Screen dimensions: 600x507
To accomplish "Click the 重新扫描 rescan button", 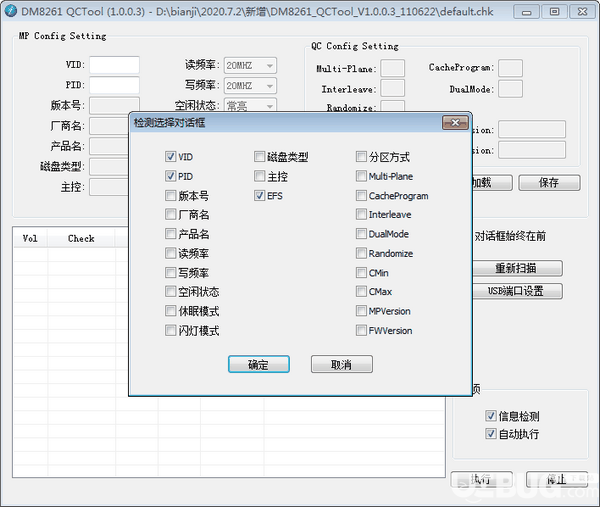I will pyautogui.click(x=517, y=268).
